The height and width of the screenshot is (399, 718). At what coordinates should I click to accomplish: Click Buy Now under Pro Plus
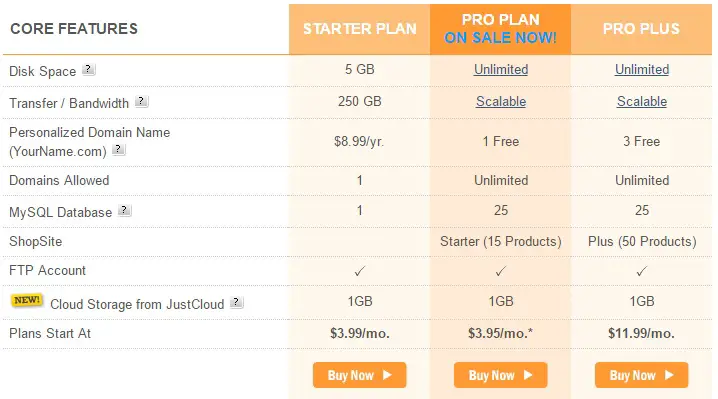click(642, 375)
